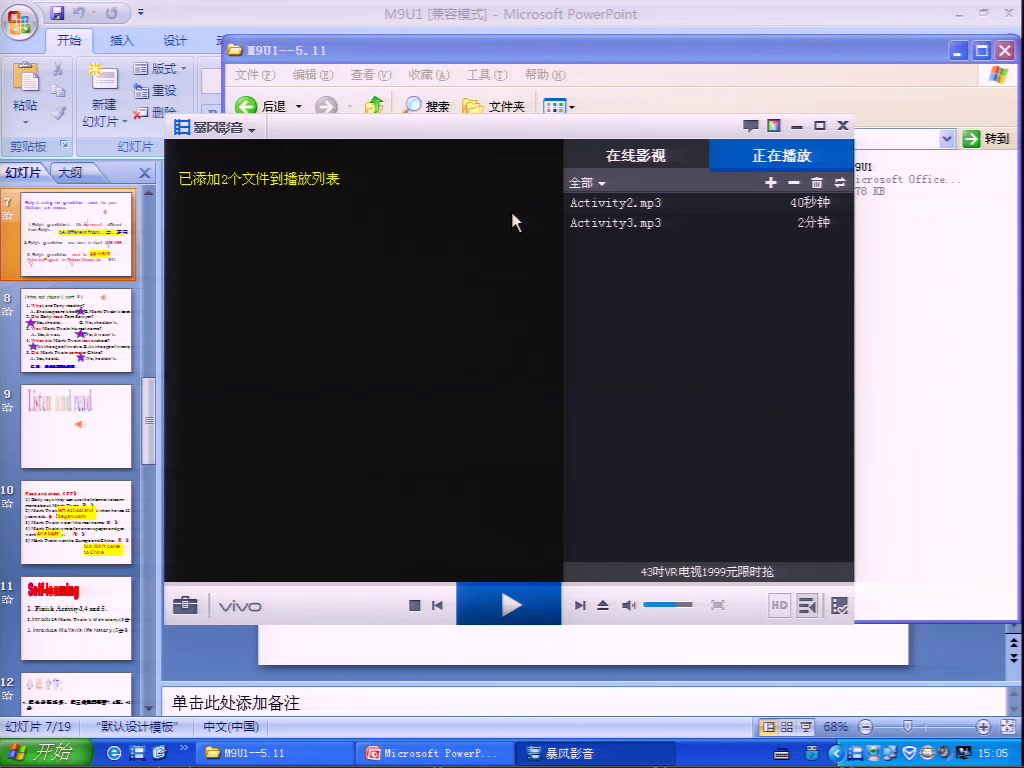1024x768 pixels.
Task: Open the Views dropdown in Explorer toolbar
Action: (x=558, y=106)
